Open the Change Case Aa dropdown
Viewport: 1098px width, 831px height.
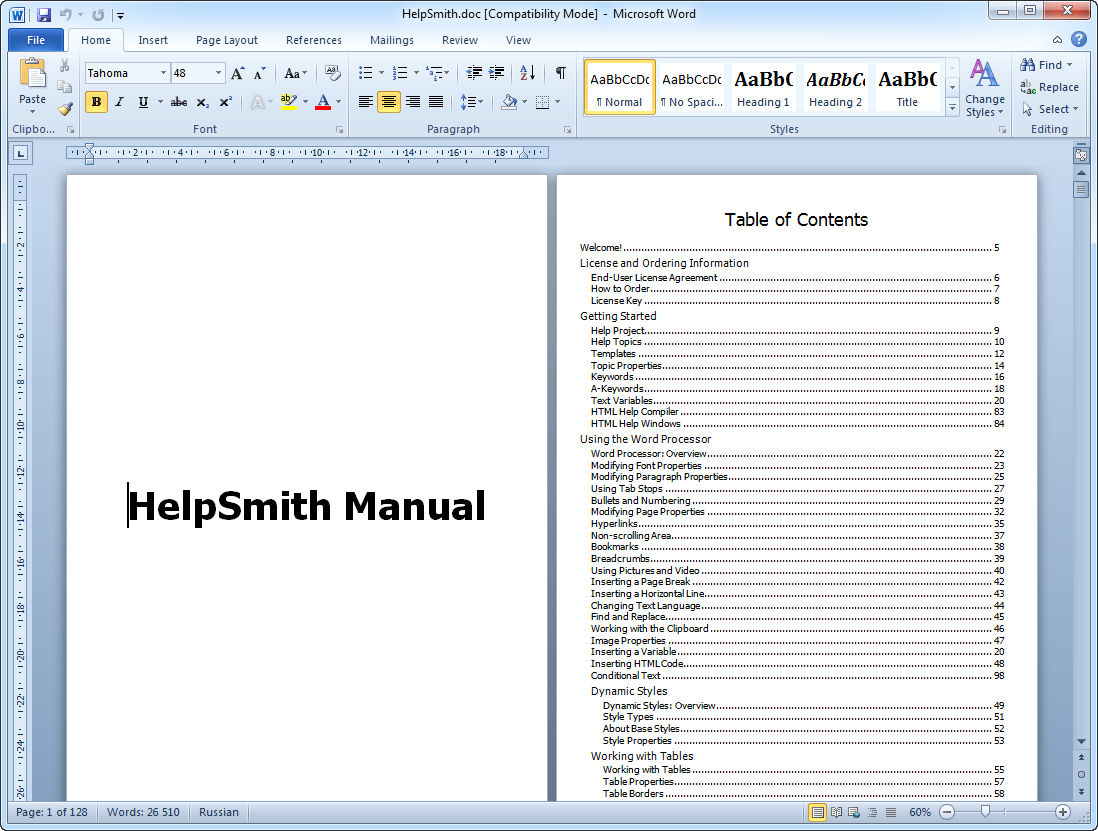296,74
